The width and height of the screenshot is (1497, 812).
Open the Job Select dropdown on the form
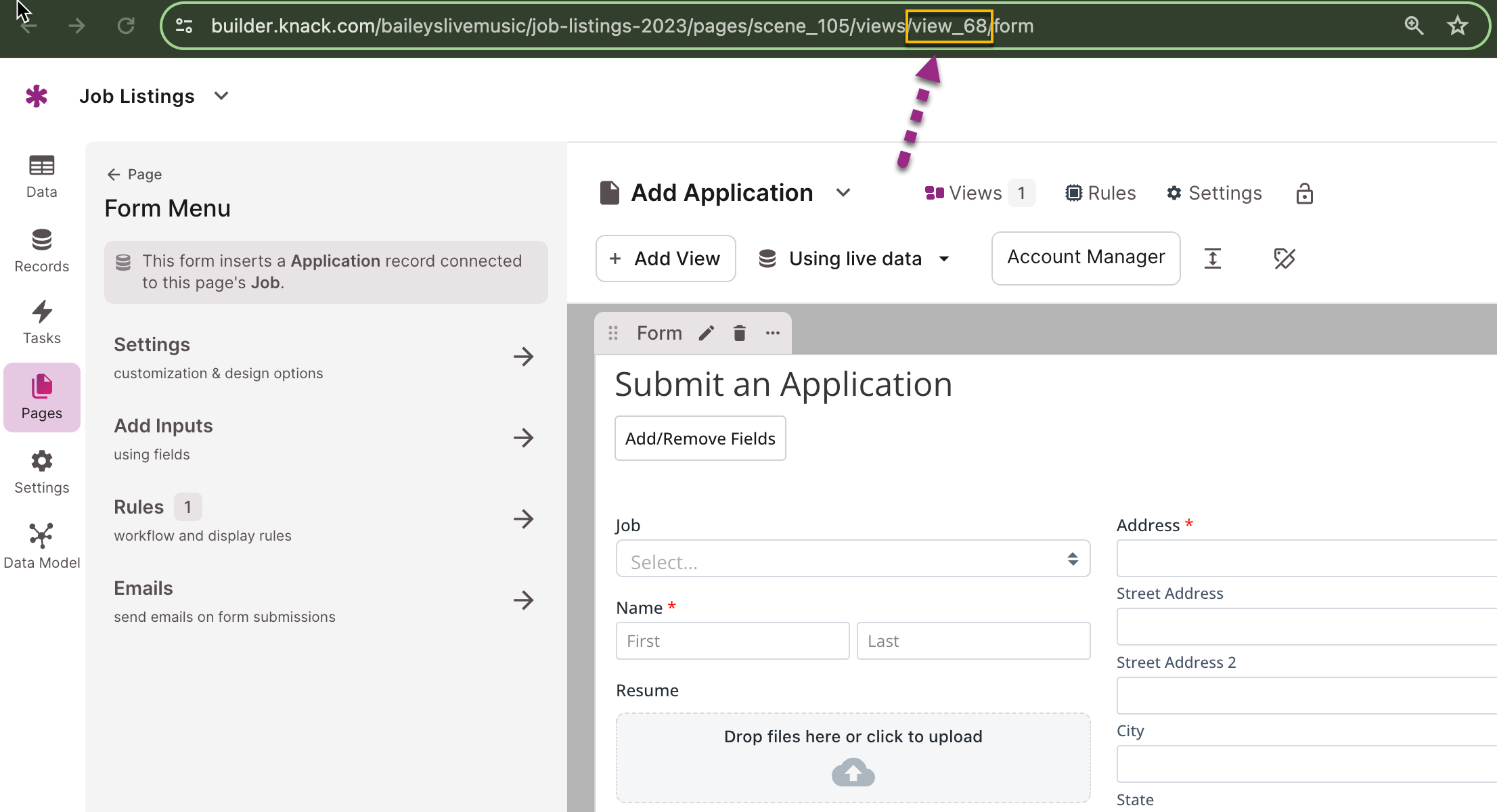click(852, 559)
